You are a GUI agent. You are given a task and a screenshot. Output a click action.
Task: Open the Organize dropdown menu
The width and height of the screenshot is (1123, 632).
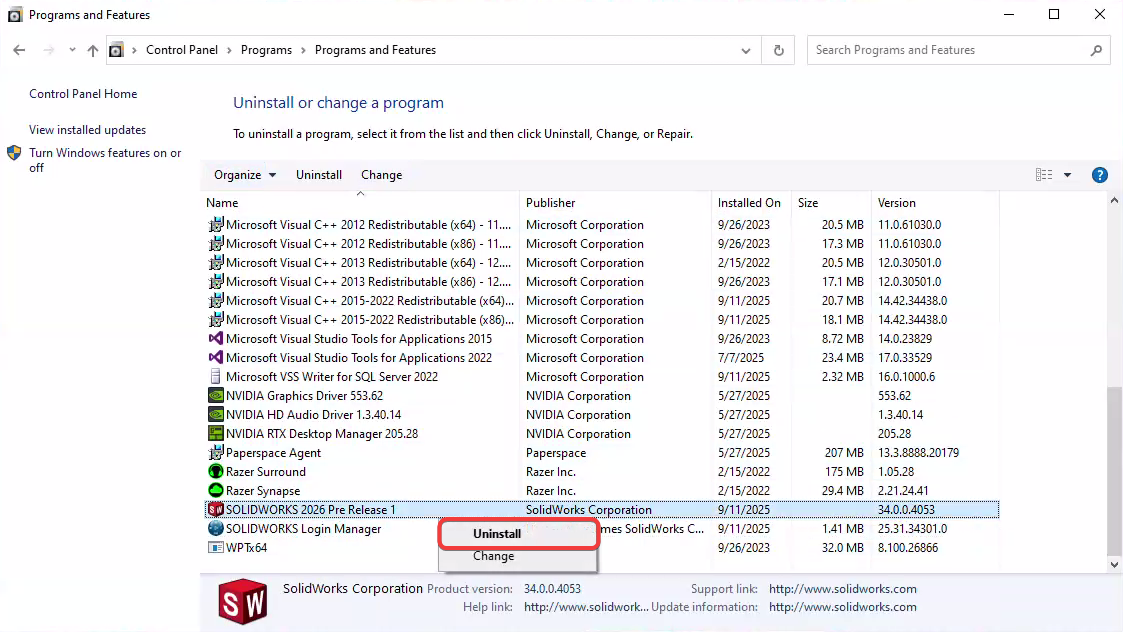pyautogui.click(x=243, y=174)
